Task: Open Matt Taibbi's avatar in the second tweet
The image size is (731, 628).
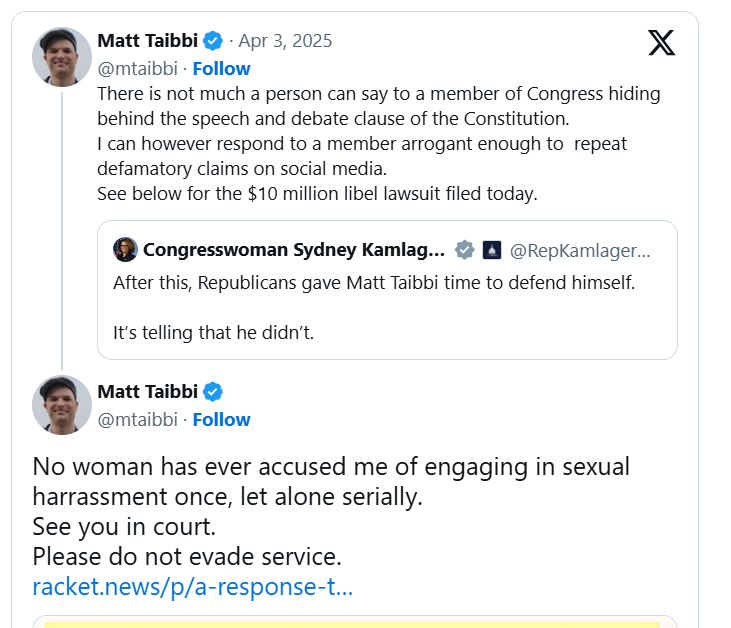Action: [x=62, y=405]
